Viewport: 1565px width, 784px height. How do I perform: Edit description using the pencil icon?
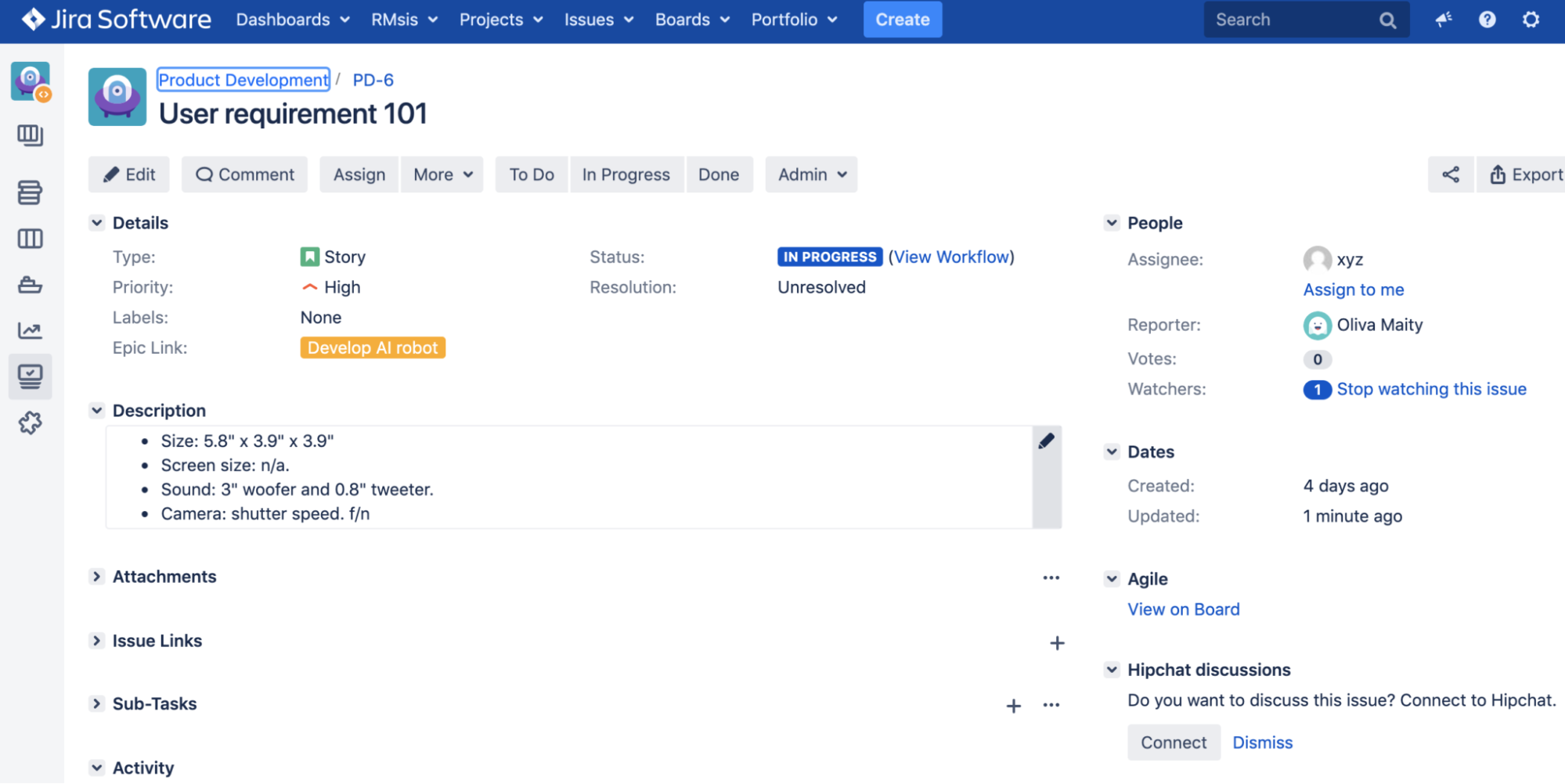[1046, 441]
